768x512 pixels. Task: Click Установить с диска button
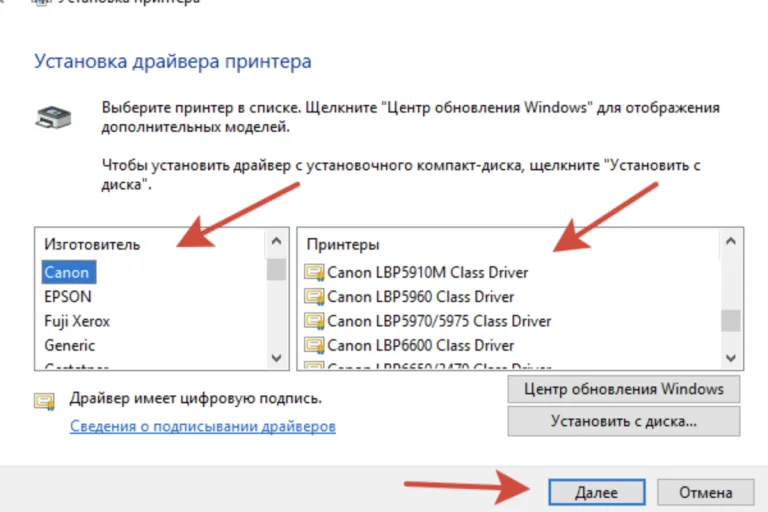(624, 421)
